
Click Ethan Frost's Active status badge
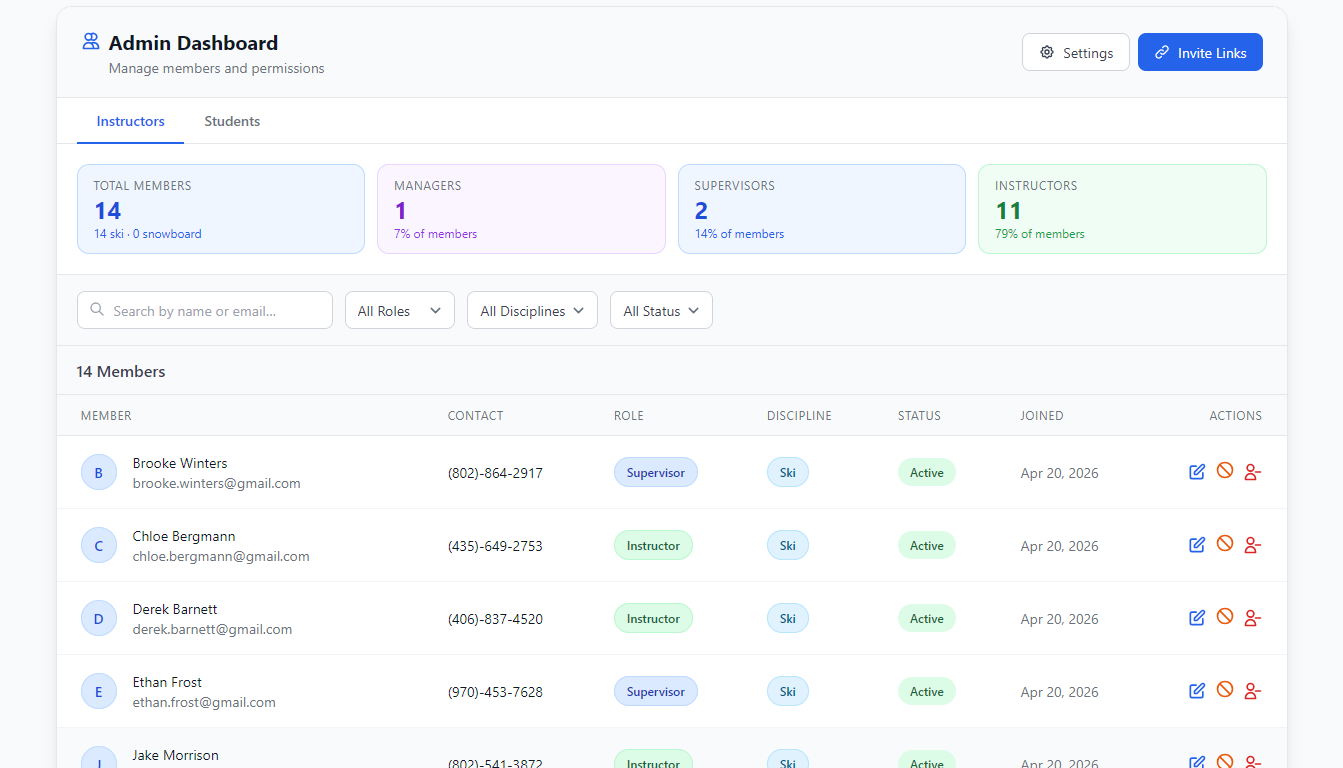927,691
